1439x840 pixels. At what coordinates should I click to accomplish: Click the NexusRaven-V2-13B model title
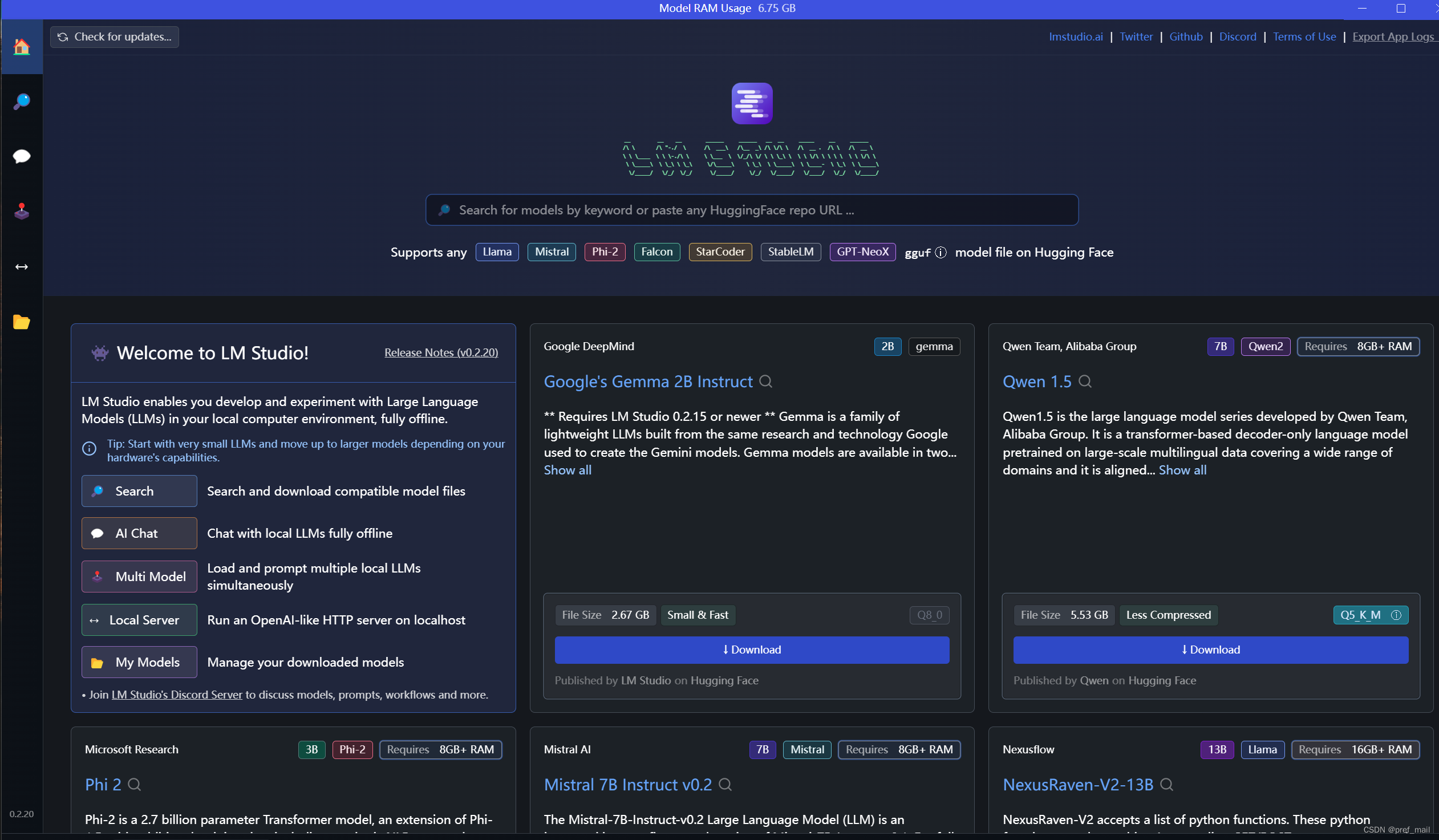point(1077,785)
